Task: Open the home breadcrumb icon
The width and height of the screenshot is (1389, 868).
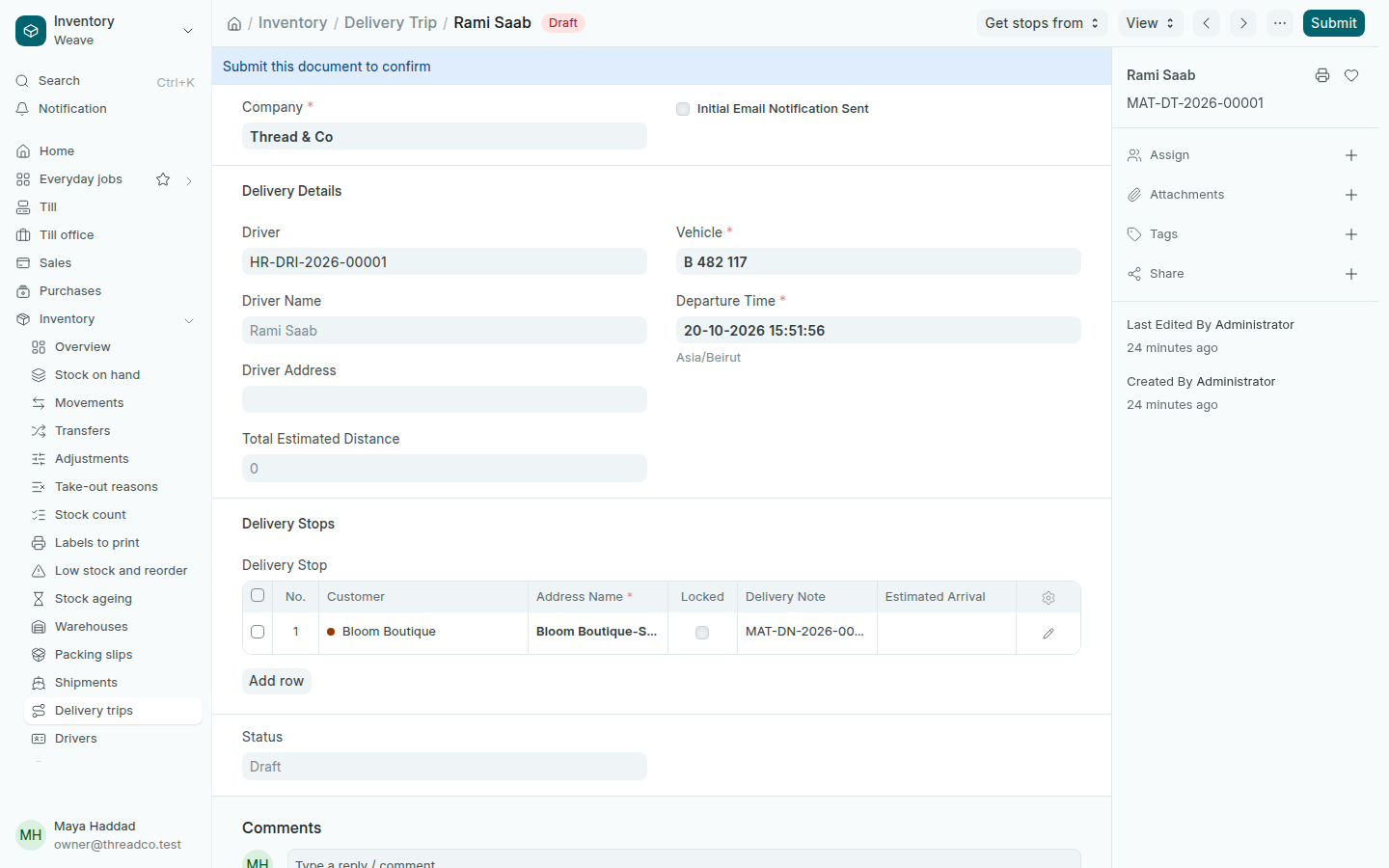Action: coord(234,23)
